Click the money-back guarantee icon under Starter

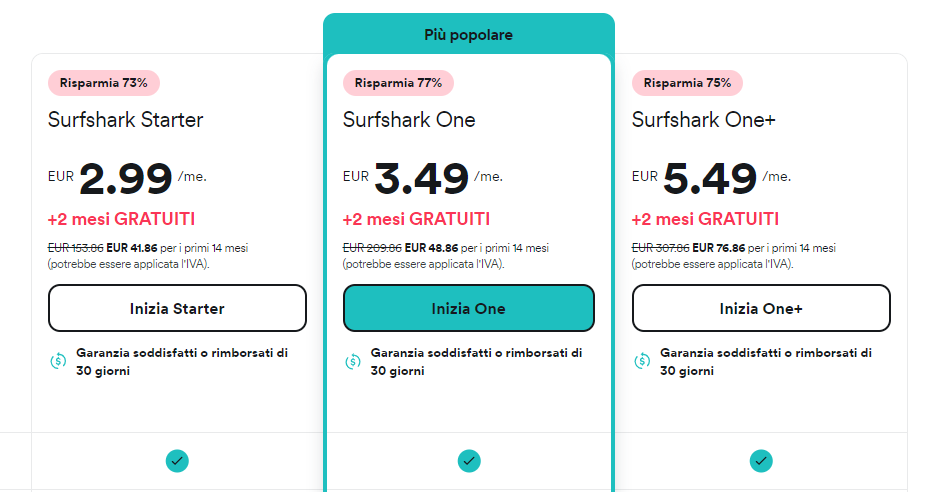click(x=58, y=361)
